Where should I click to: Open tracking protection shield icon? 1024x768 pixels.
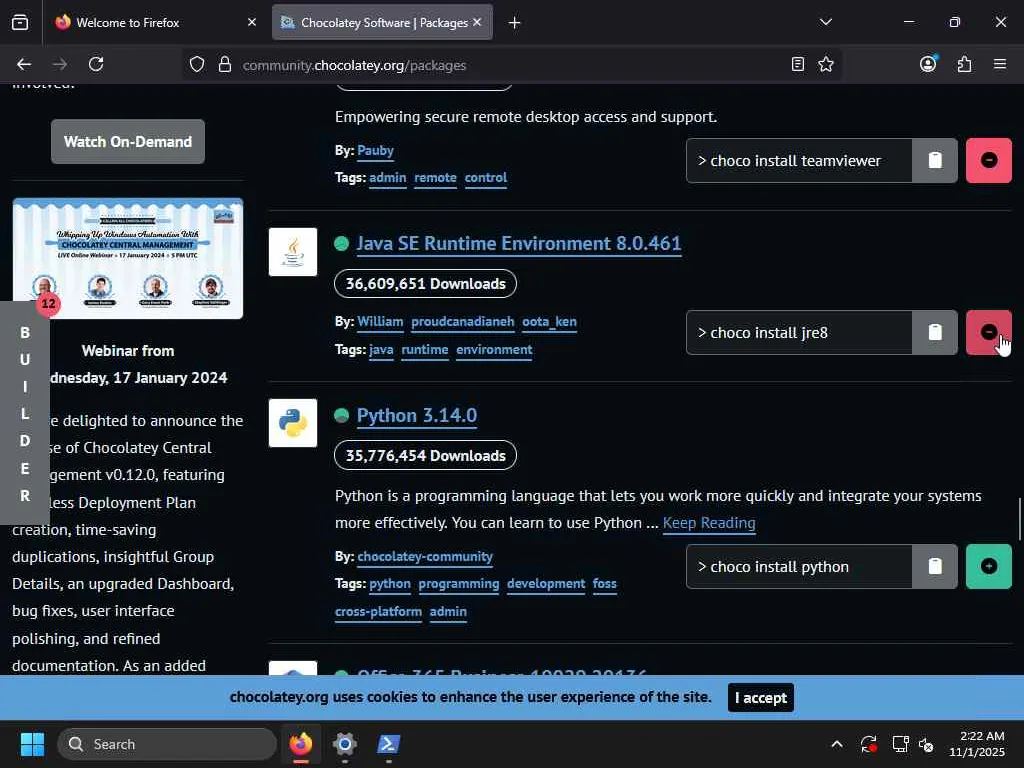[197, 64]
